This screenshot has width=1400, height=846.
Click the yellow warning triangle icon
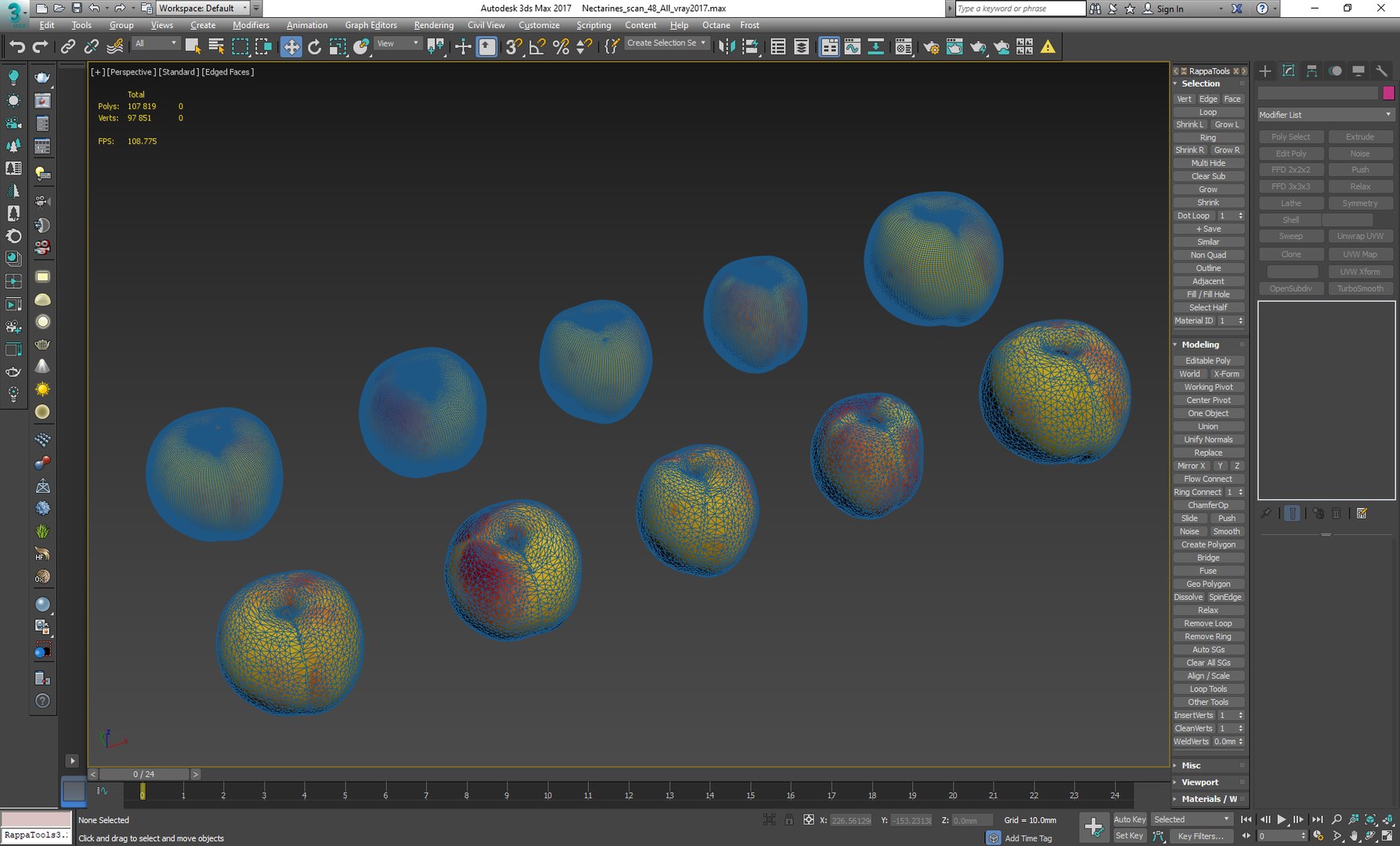tap(1048, 47)
